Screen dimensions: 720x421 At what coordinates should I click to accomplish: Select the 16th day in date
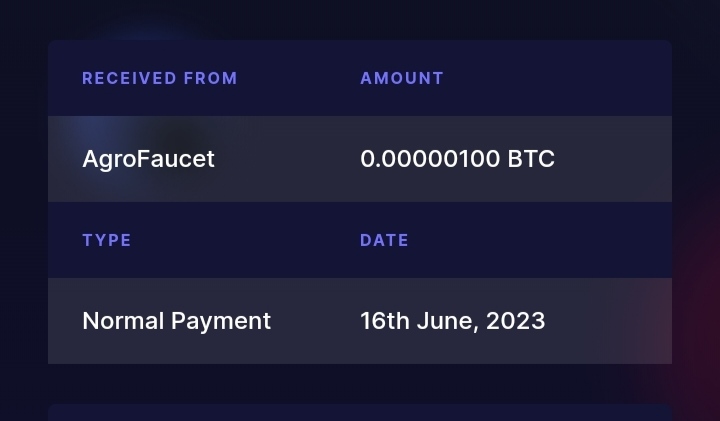(x=385, y=320)
